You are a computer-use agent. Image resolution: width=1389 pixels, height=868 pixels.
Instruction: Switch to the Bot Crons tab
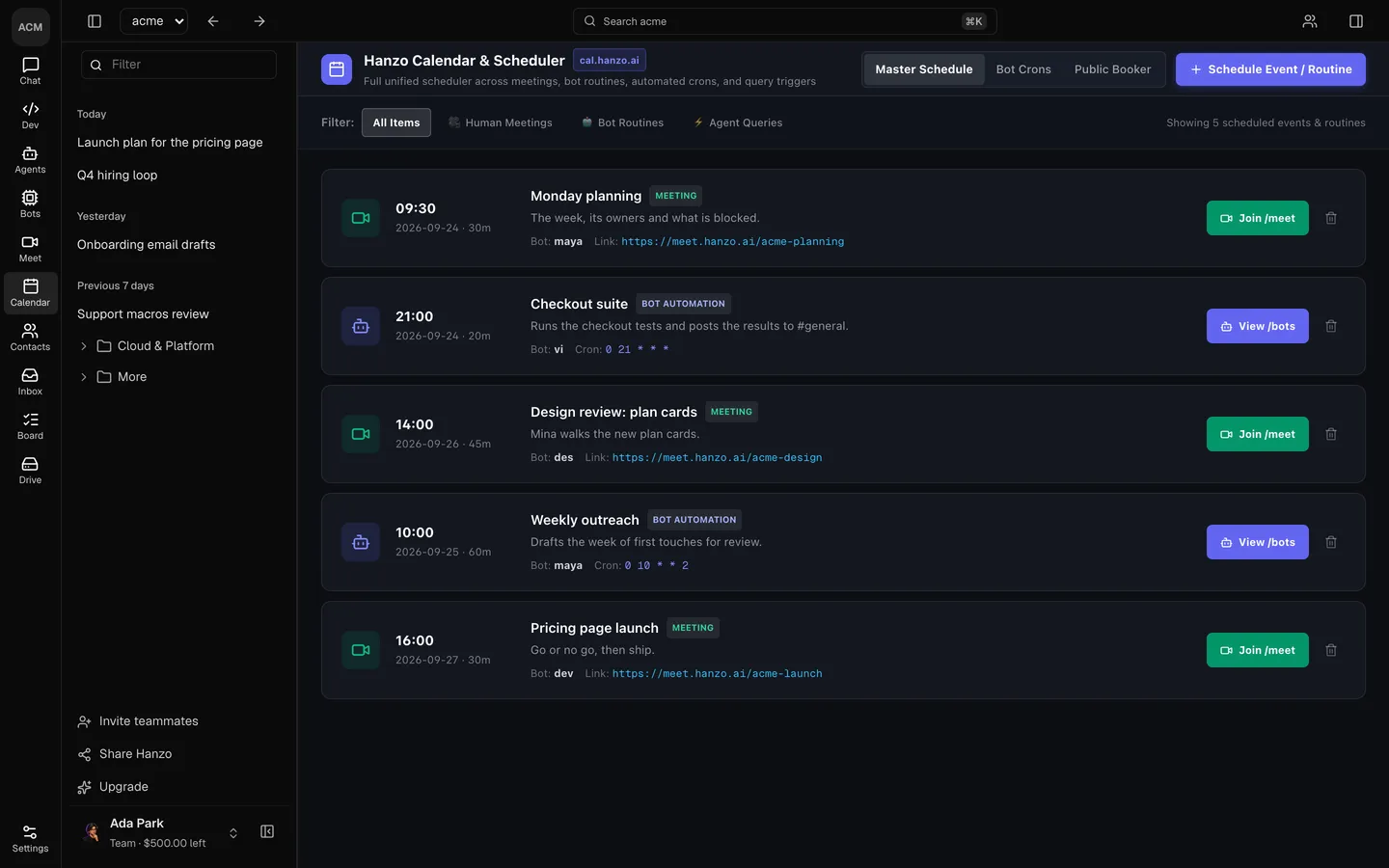(x=1023, y=69)
